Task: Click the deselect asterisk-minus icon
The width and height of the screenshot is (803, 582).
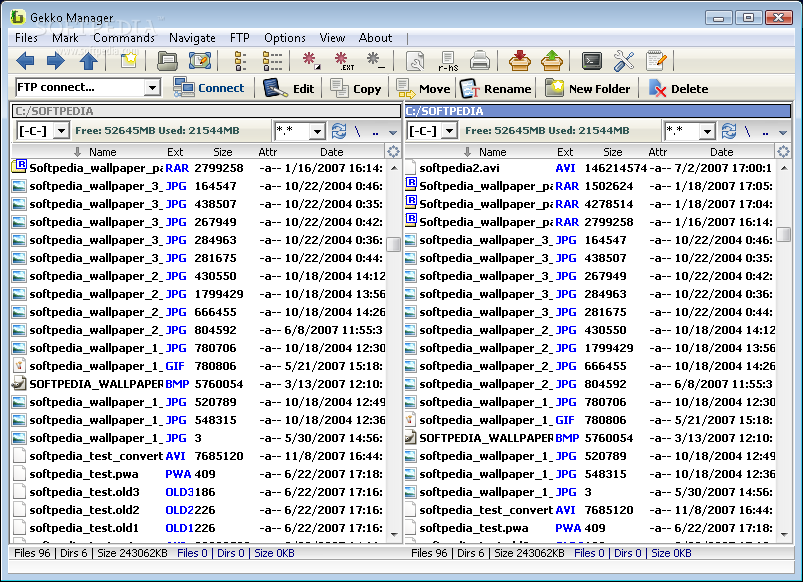Action: coord(375,61)
